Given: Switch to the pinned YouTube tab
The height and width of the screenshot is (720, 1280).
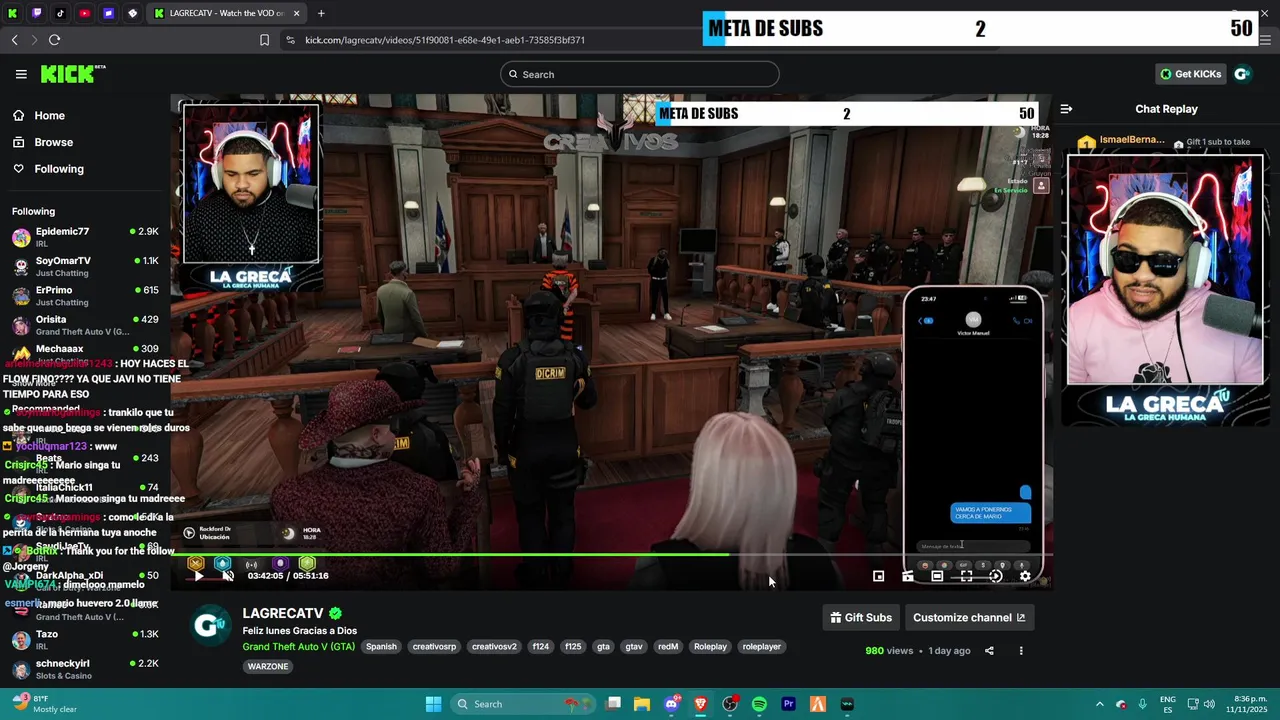Looking at the screenshot, I should 84,13.
